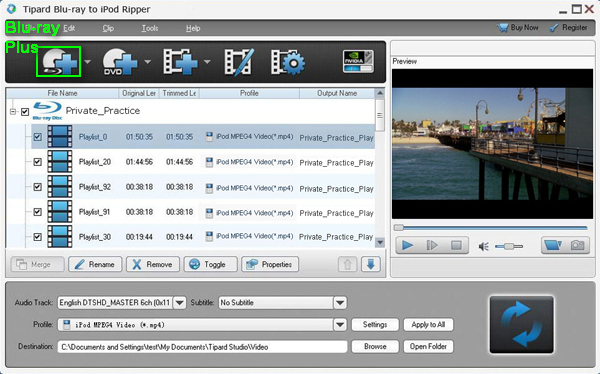
Task: Collapse the Private_Practice tree node
Action: [13, 112]
